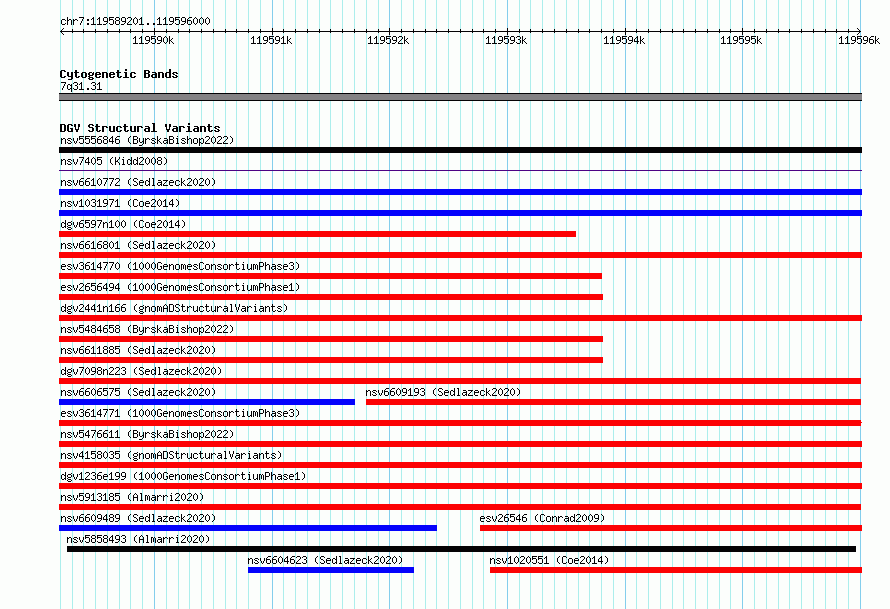
Task: Click the gray 7q31.31 cytogenetic band bar
Action: [460, 97]
